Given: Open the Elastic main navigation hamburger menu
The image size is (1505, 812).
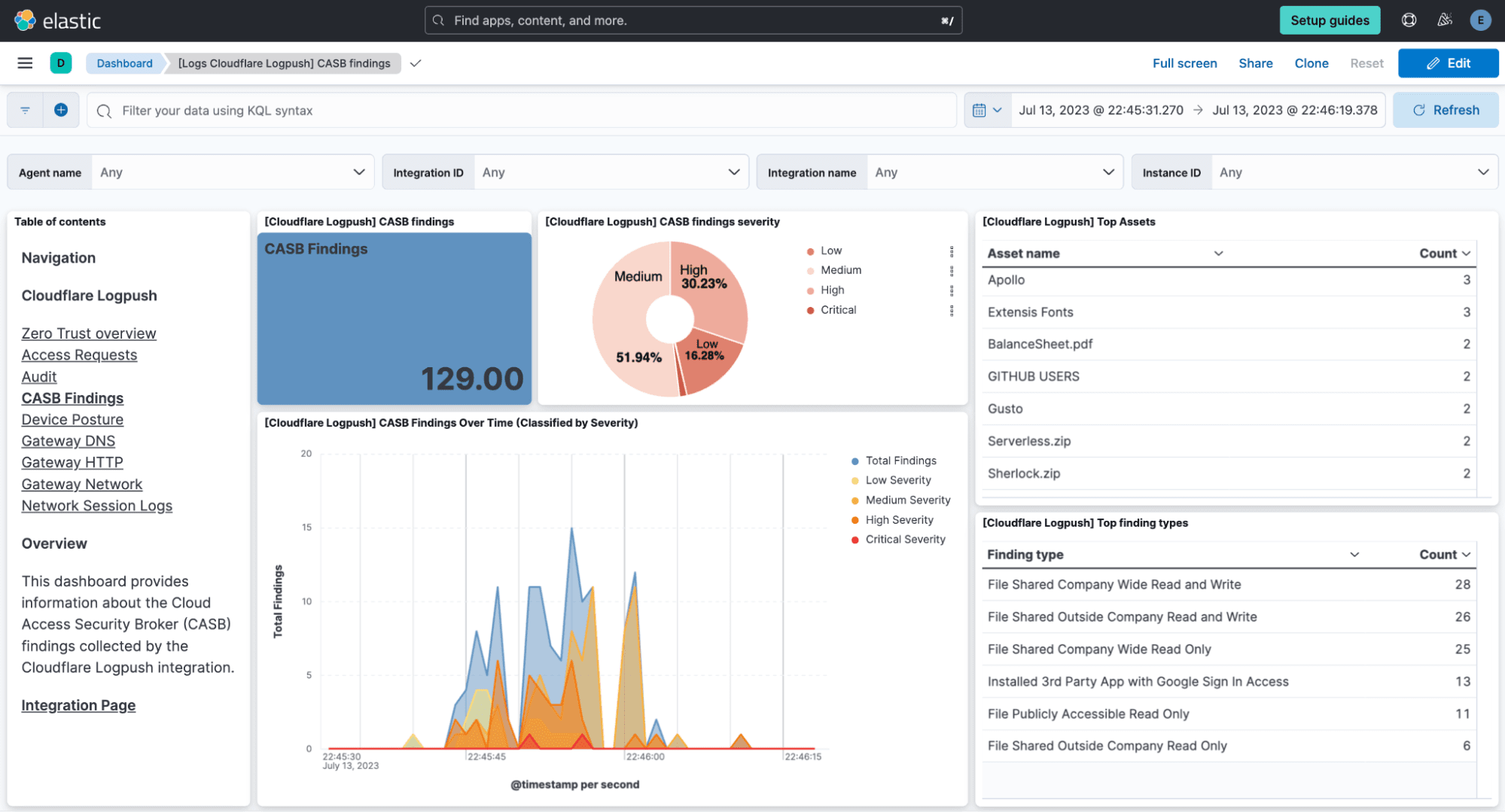Looking at the screenshot, I should pos(25,63).
